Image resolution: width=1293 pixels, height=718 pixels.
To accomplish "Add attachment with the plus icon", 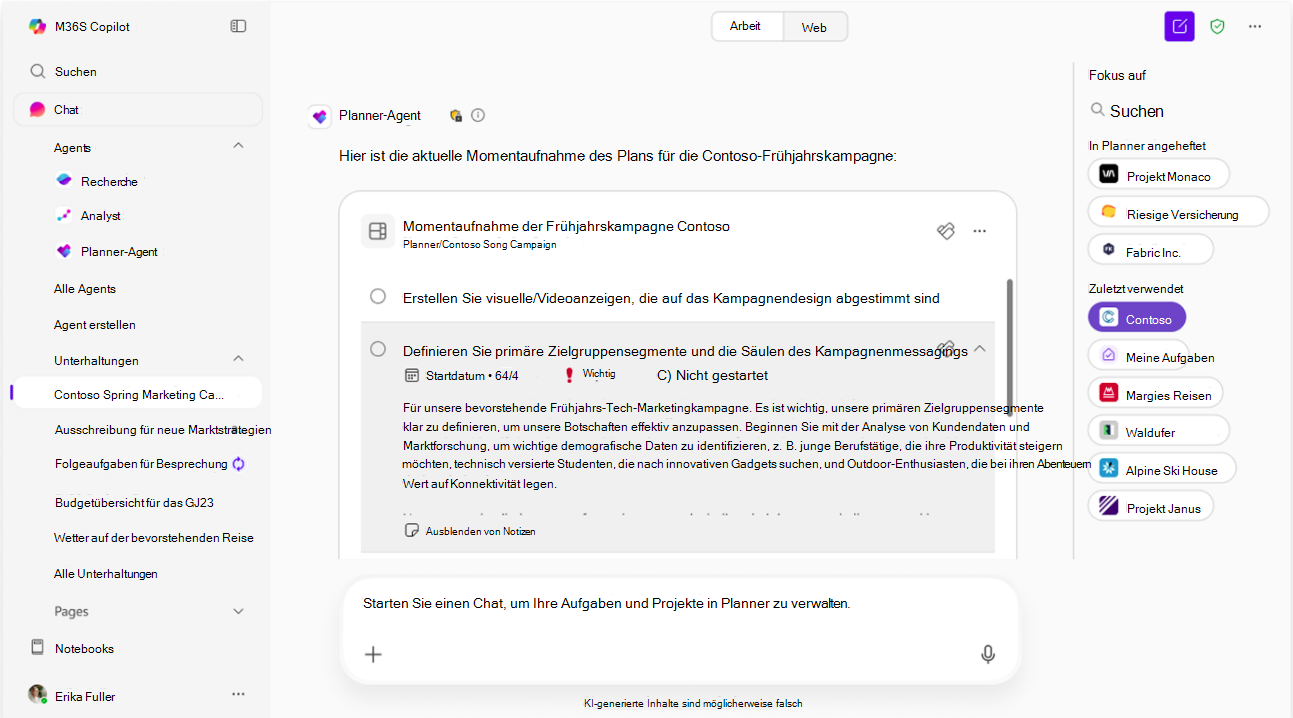I will (373, 654).
